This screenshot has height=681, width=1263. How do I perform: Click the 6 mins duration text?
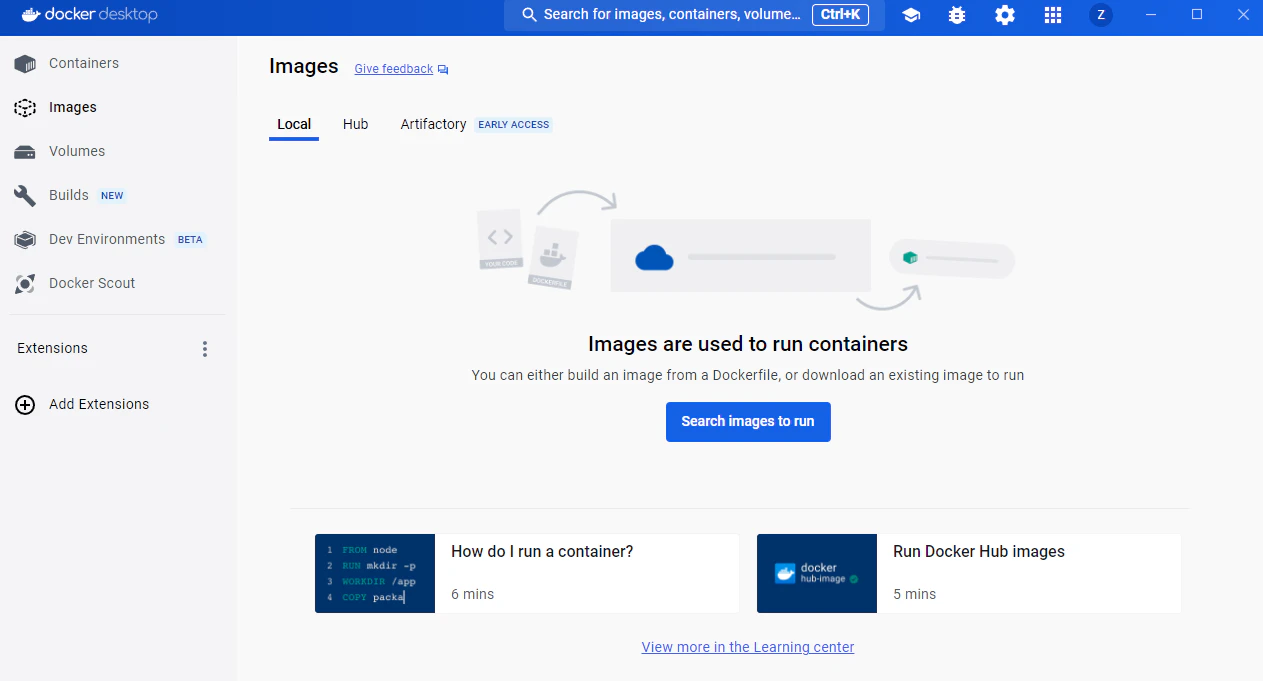473,594
